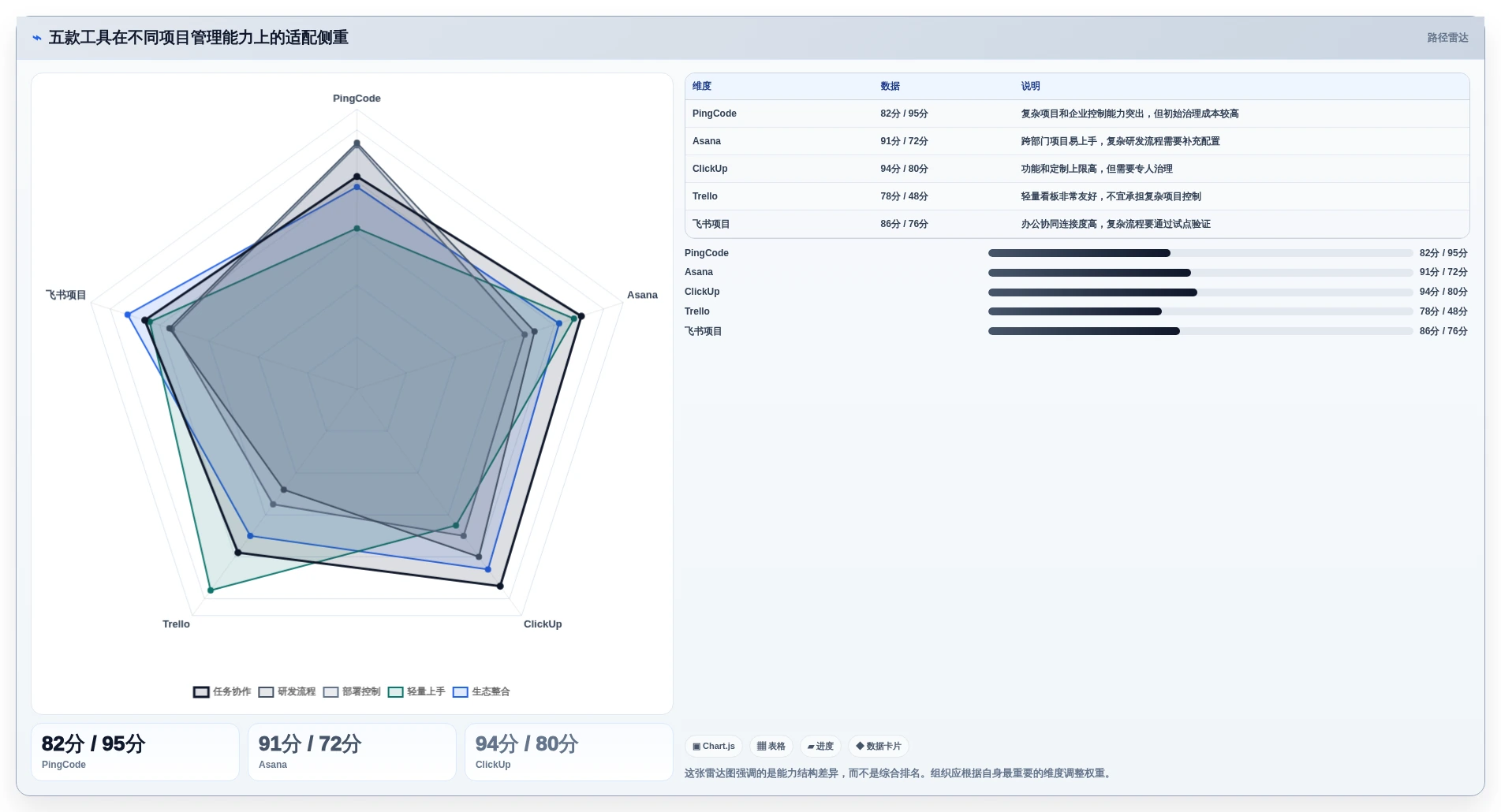
Task: Click the 飞书项目 progress bar
Action: click(1200, 331)
